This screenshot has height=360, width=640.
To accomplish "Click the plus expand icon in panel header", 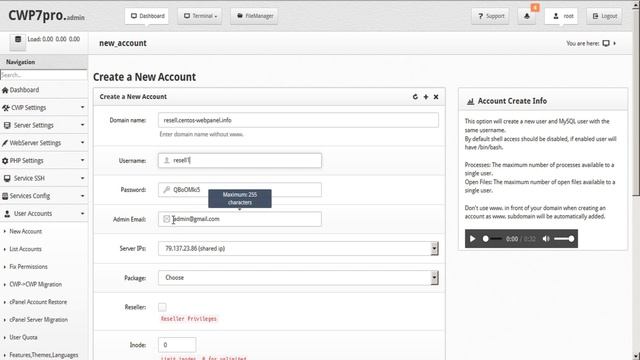I will (426, 97).
